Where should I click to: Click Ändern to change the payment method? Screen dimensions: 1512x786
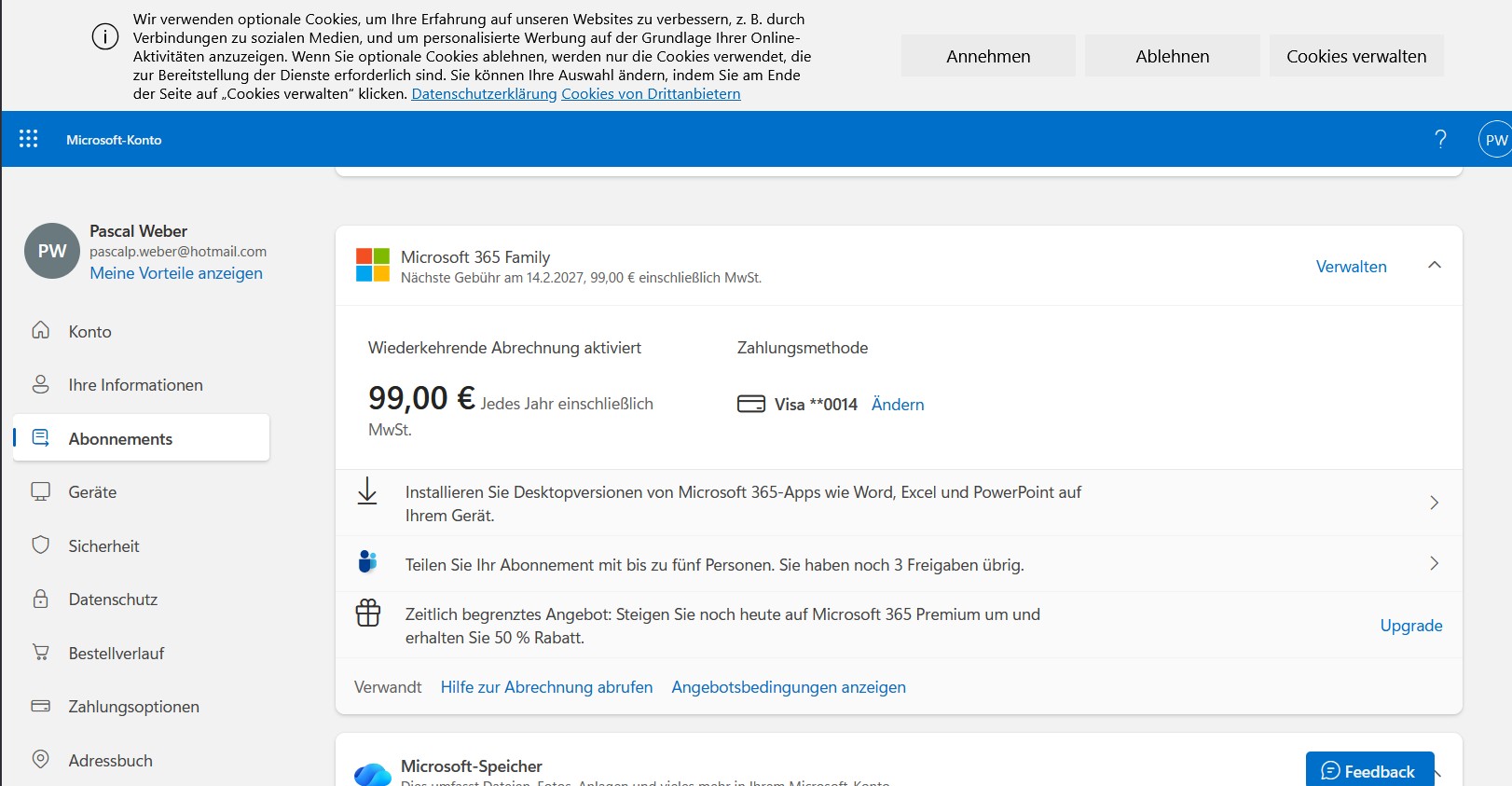coord(898,404)
